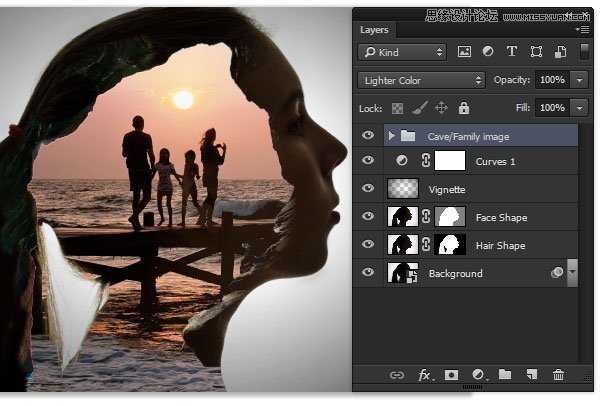Select the Vignette layer thumbnail
Viewport: 600px width, 406px height.
(x=403, y=188)
